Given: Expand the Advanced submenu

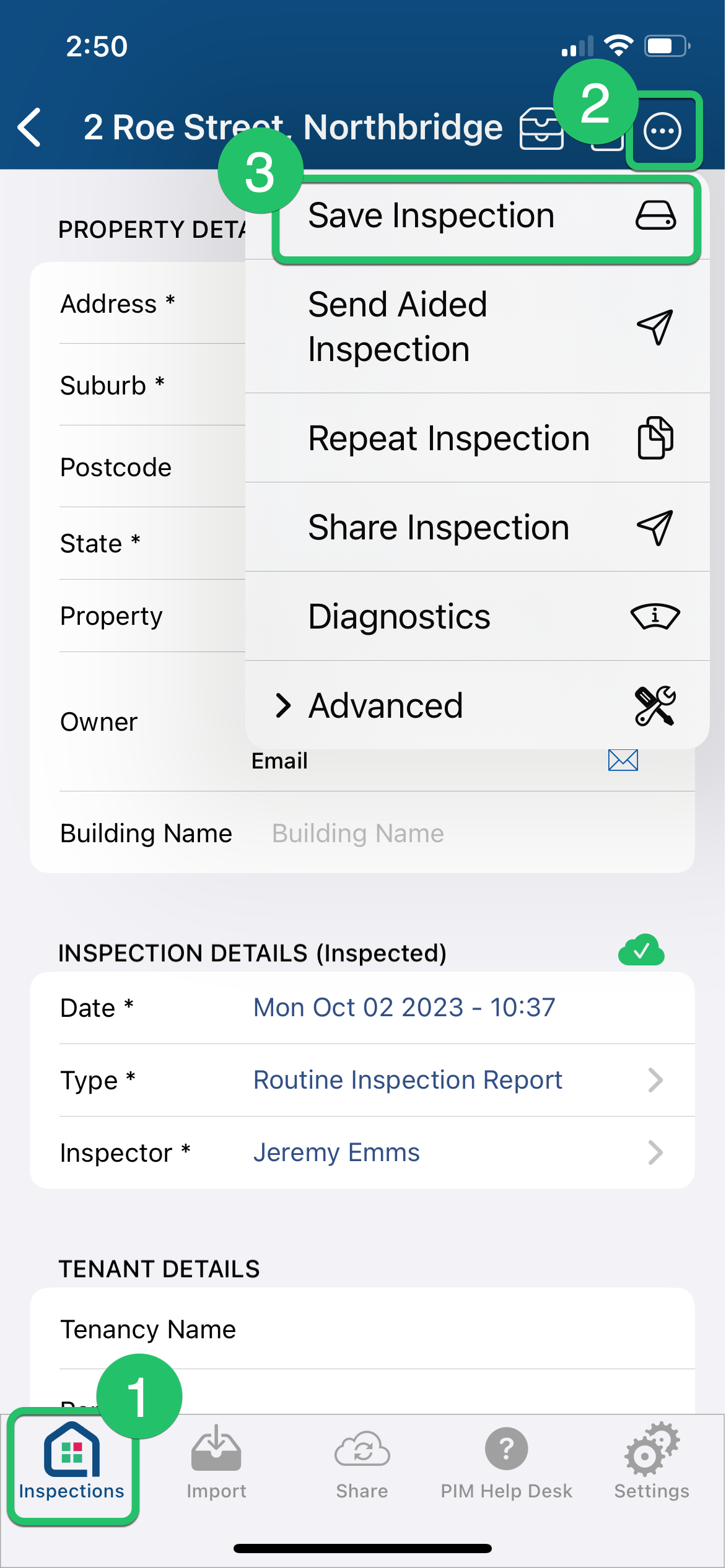Looking at the screenshot, I should pos(477,705).
